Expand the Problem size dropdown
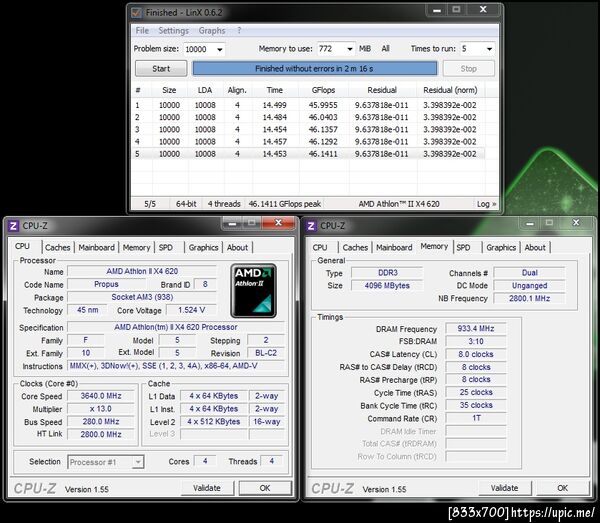The image size is (600, 523). pos(220,49)
